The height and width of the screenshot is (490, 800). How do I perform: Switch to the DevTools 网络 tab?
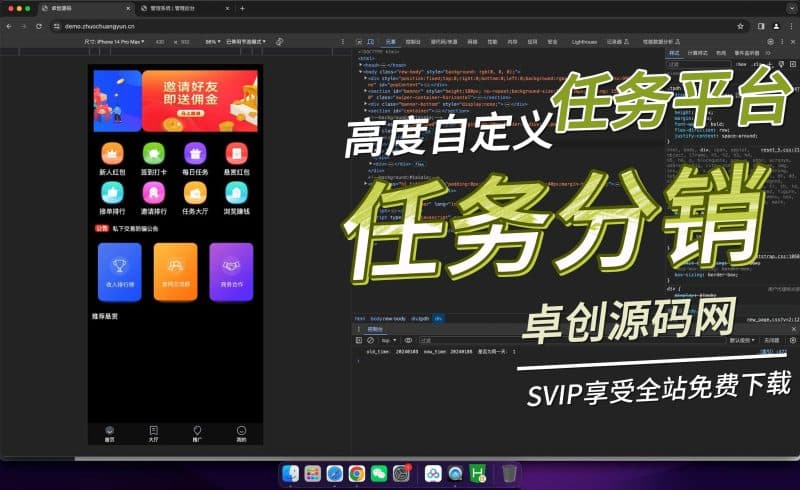tap(472, 42)
